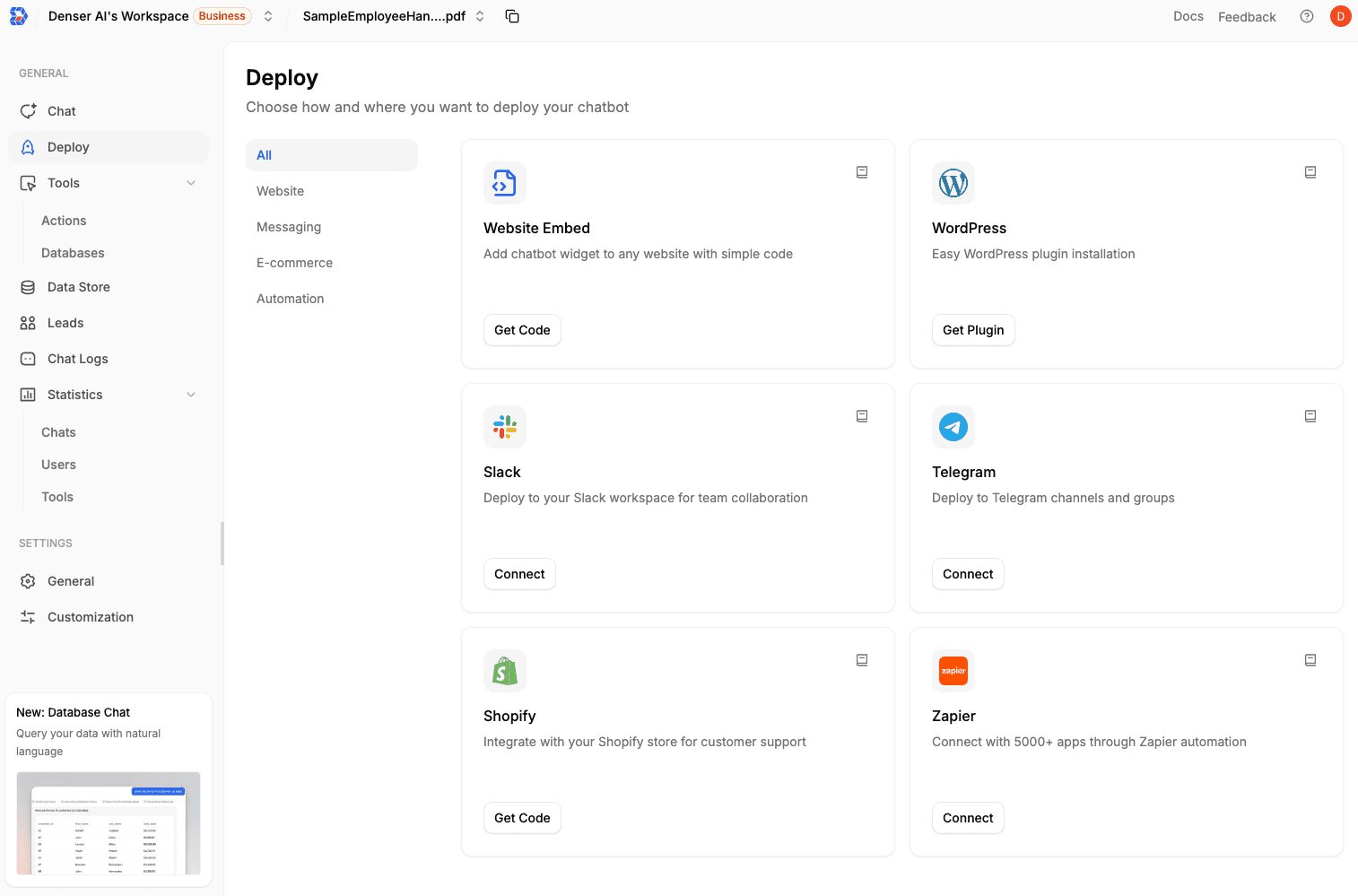Click the WordPress logo on its card
The image size is (1358, 896).
[x=953, y=183]
